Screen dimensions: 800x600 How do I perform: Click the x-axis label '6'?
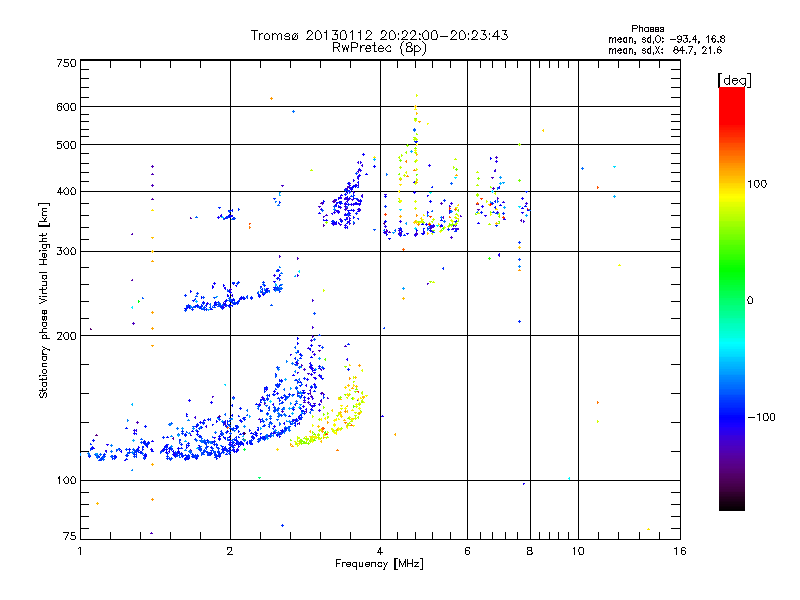467,551
